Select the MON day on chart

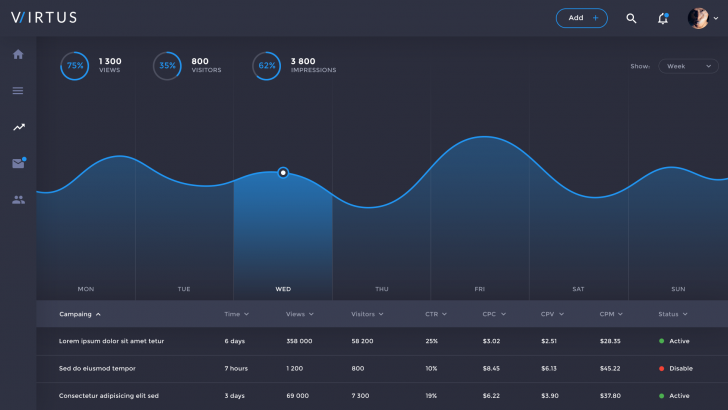[86, 289]
